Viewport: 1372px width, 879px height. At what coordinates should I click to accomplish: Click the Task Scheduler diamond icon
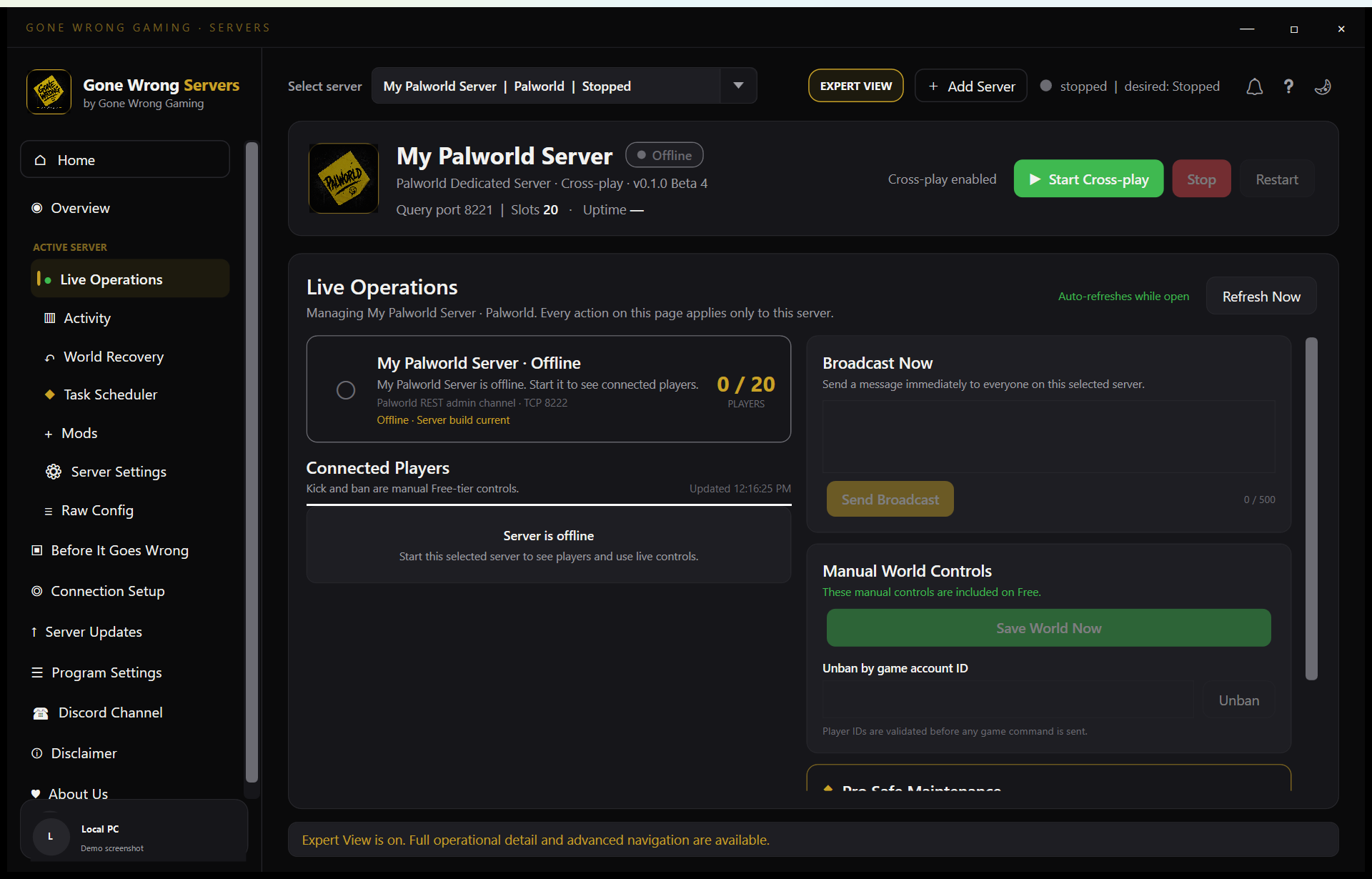(x=49, y=394)
